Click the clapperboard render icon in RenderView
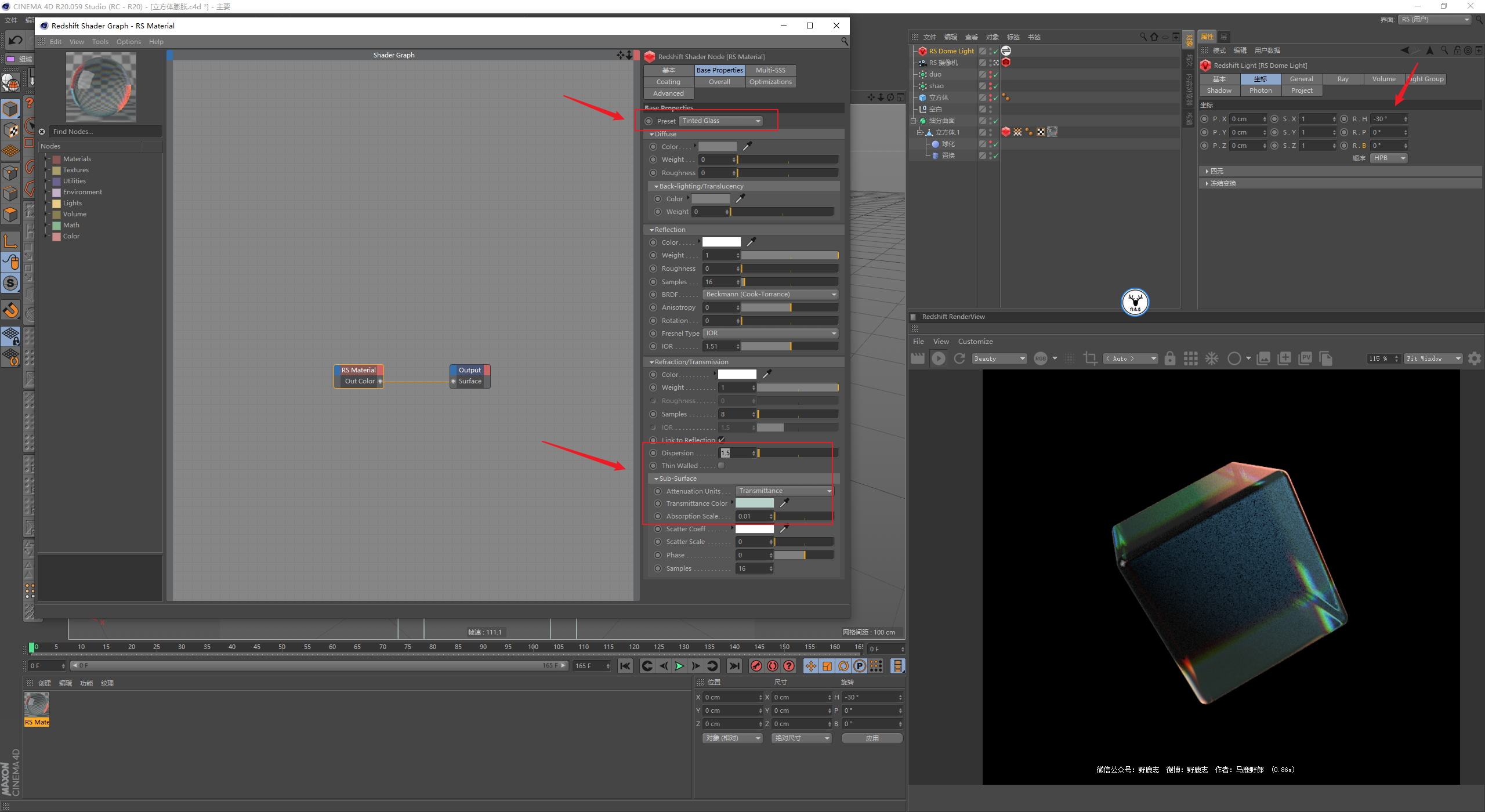 tap(918, 358)
